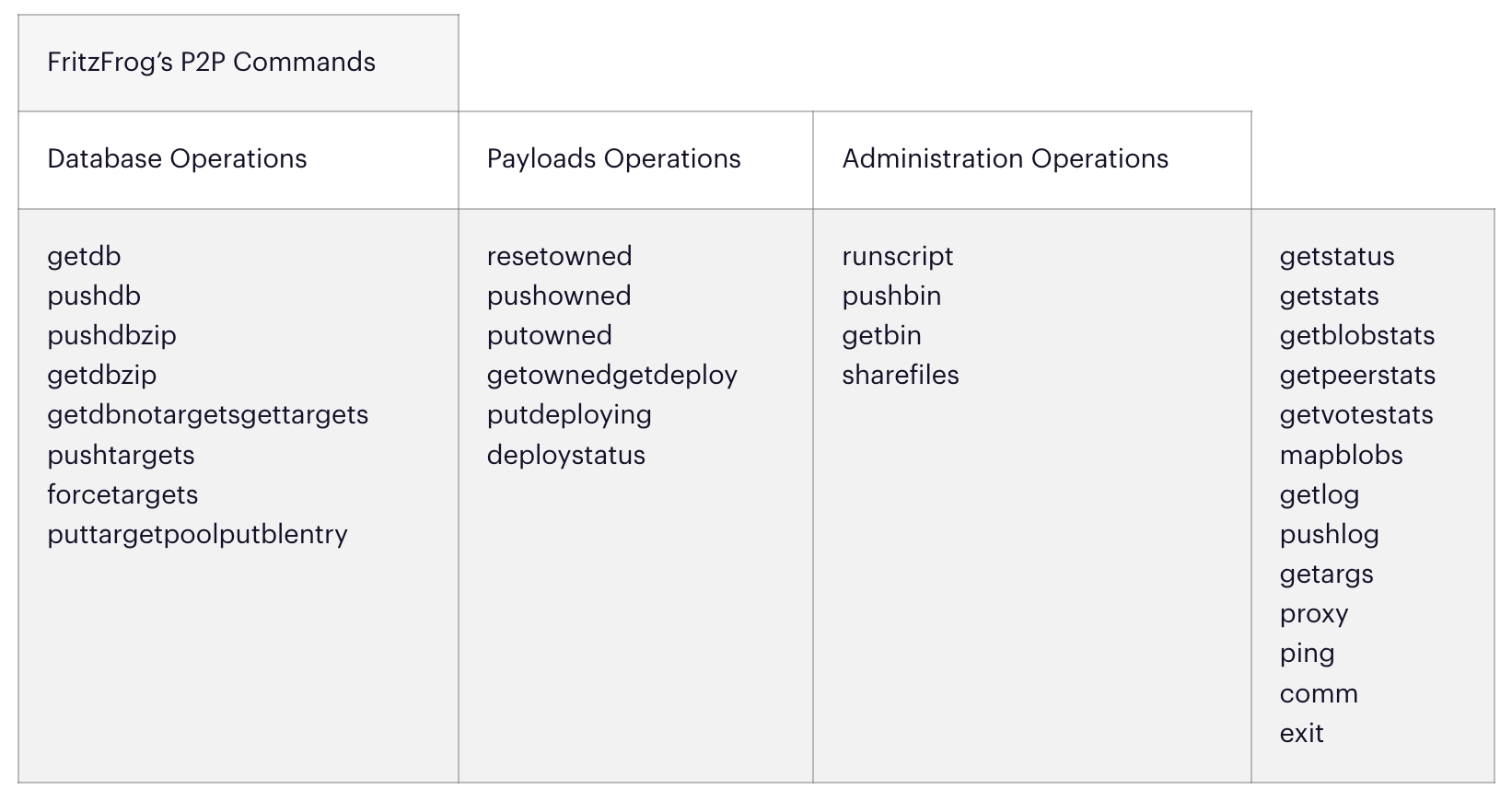Click the getblobstats entry
Viewport: 1512px width, 801px height.
tap(1356, 336)
